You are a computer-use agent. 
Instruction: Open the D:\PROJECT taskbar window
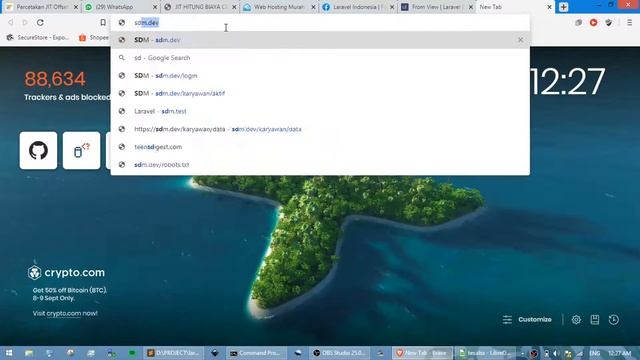173,353
